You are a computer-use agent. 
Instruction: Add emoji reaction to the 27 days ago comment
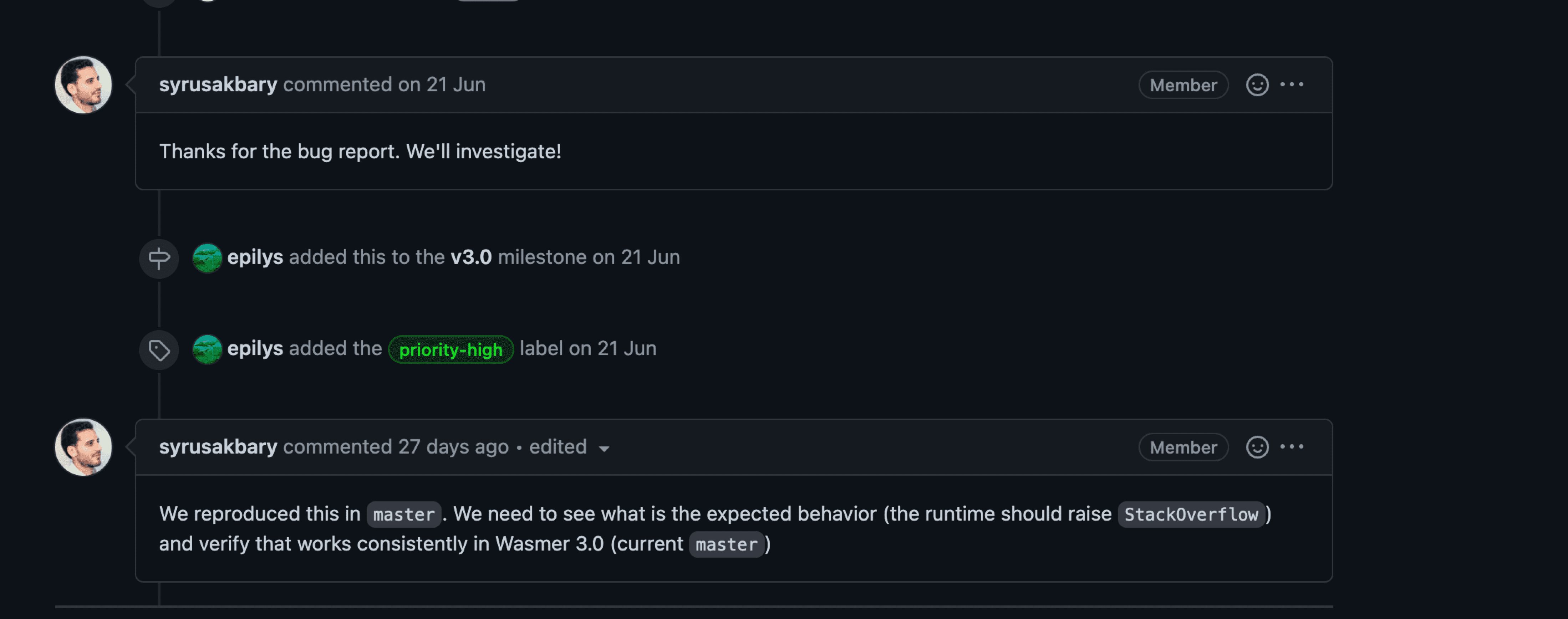coord(1257,447)
